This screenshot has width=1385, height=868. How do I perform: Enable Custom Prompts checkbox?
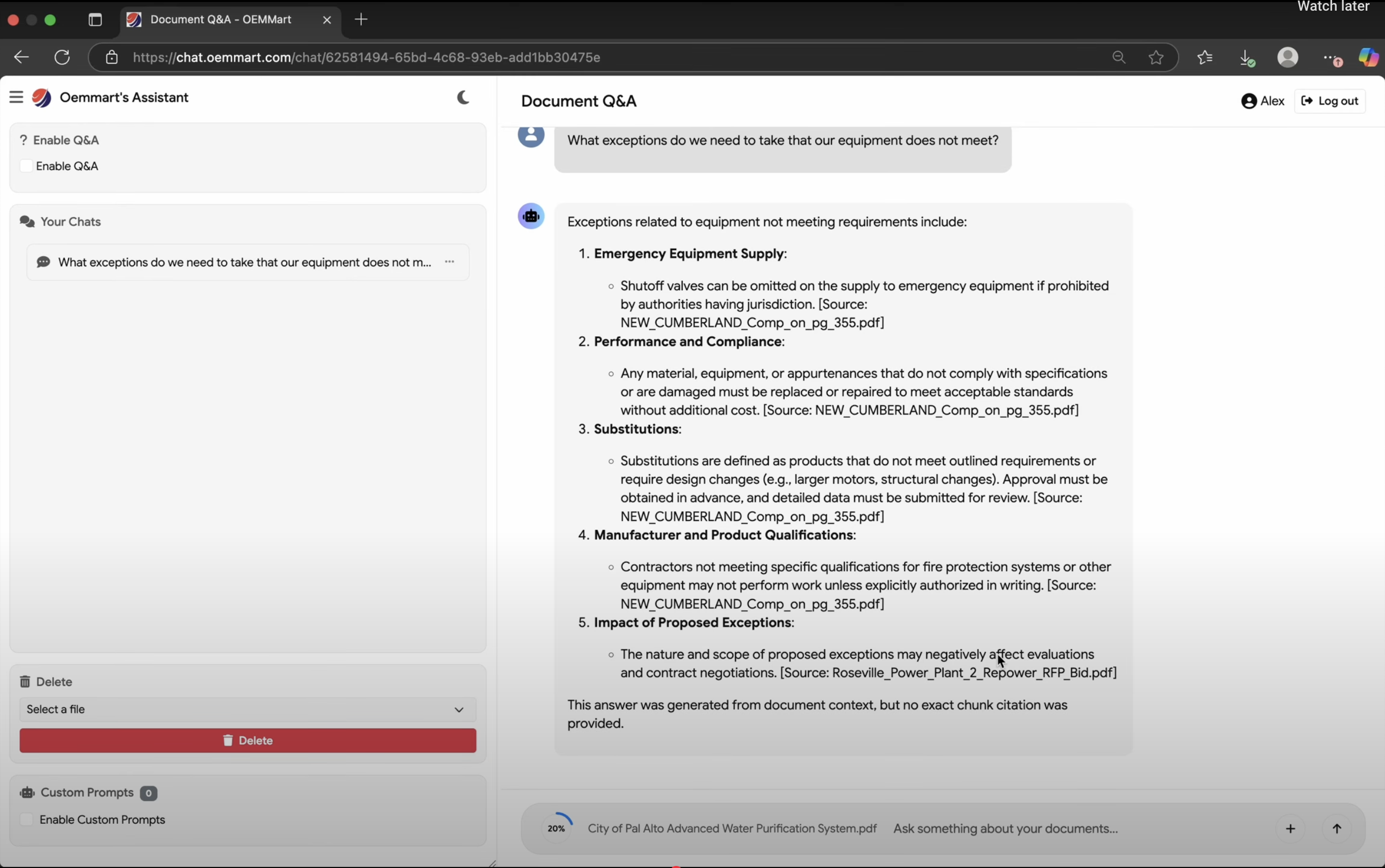coord(26,819)
